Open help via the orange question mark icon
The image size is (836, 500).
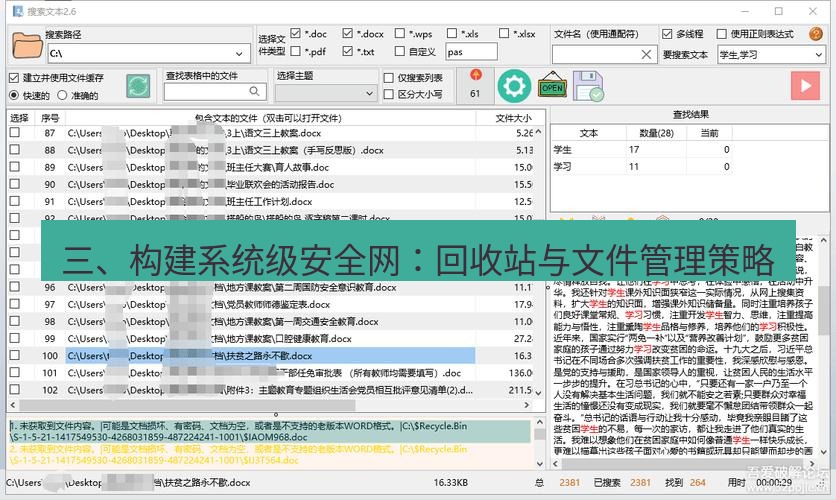[816, 34]
